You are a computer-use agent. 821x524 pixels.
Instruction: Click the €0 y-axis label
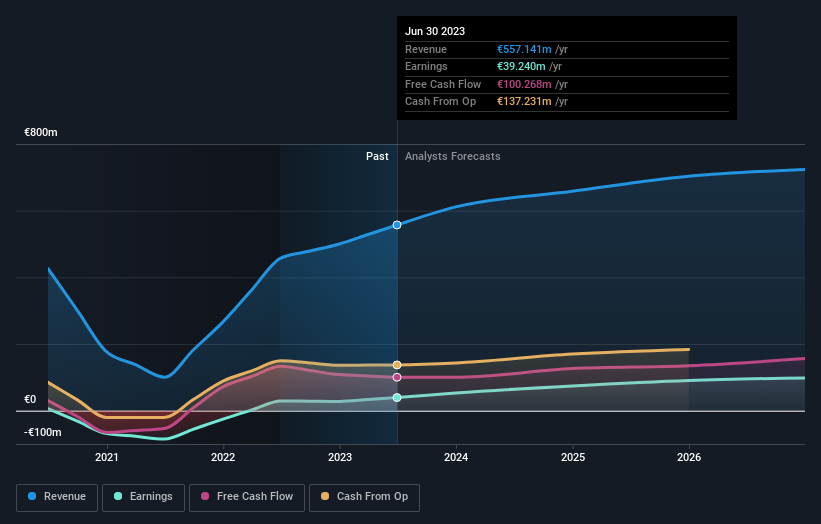[x=30, y=399]
